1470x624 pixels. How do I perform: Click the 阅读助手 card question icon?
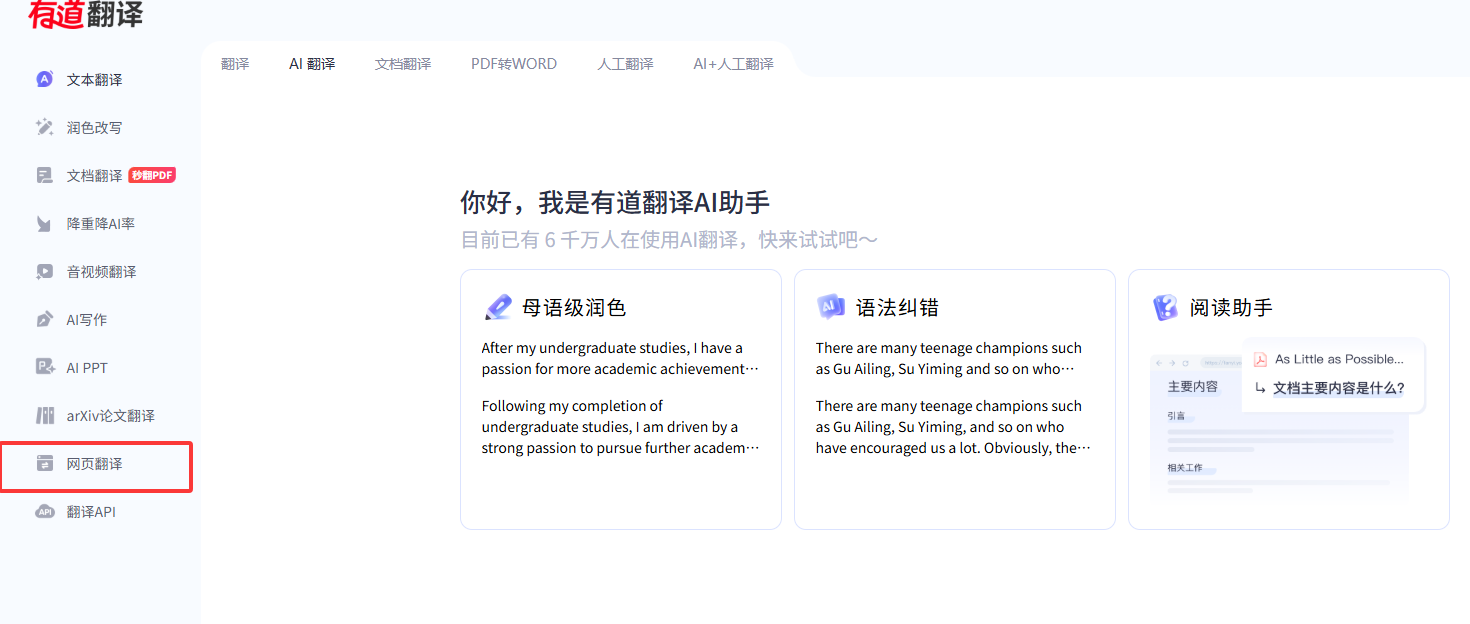click(x=1165, y=307)
